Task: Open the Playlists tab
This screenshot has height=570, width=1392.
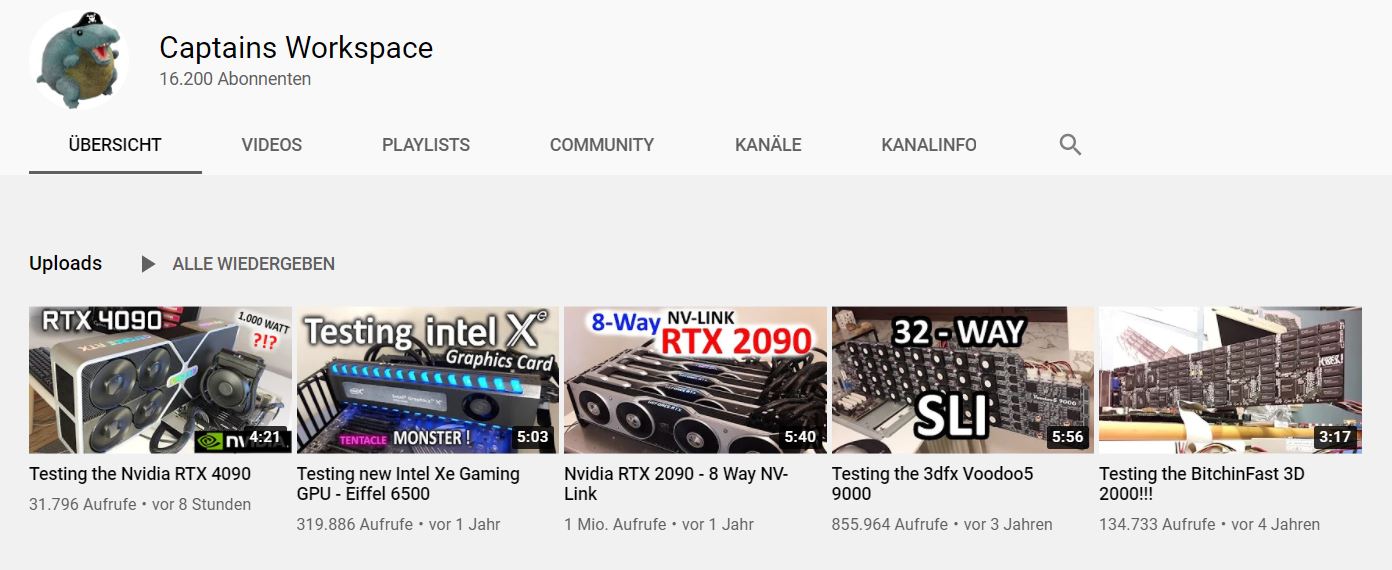Action: click(x=426, y=145)
